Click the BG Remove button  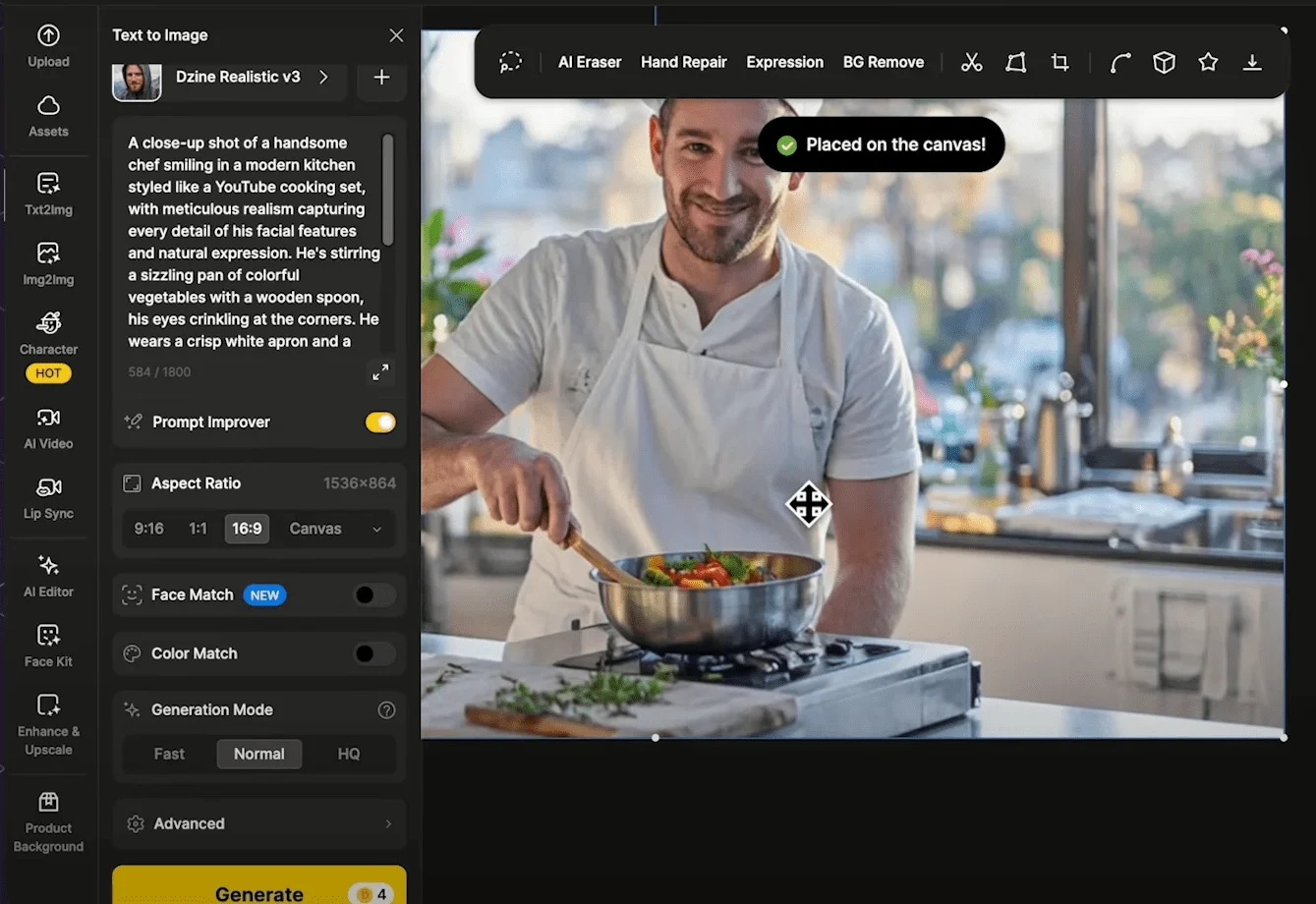[x=883, y=62]
